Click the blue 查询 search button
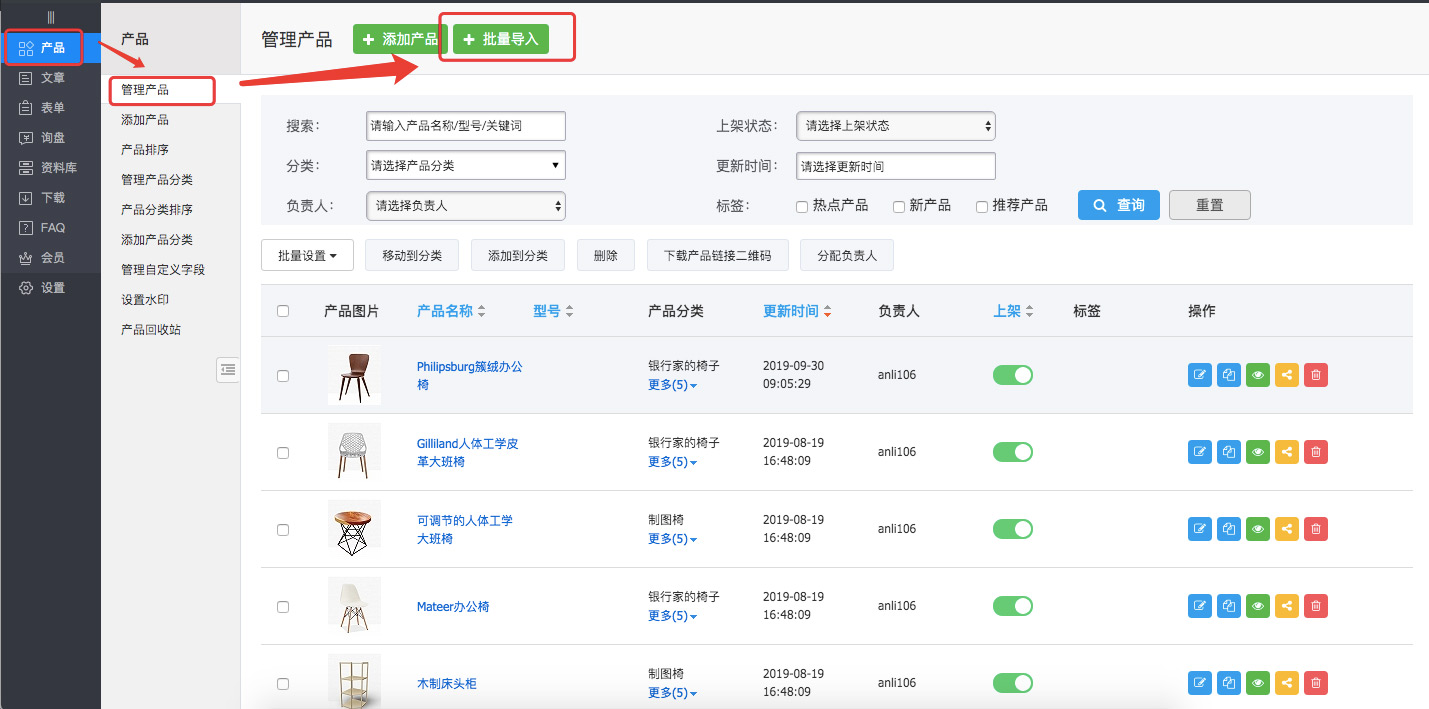The image size is (1429, 709). point(1118,205)
